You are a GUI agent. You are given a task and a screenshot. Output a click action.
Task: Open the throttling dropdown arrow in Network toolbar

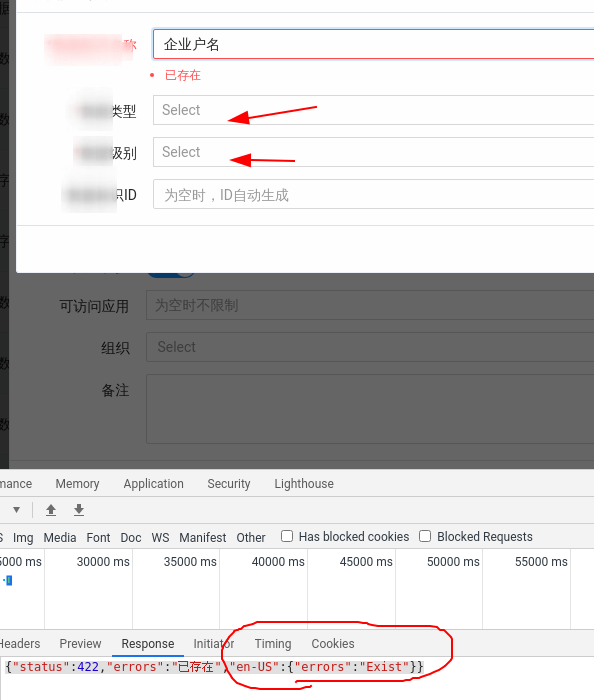(x=17, y=510)
